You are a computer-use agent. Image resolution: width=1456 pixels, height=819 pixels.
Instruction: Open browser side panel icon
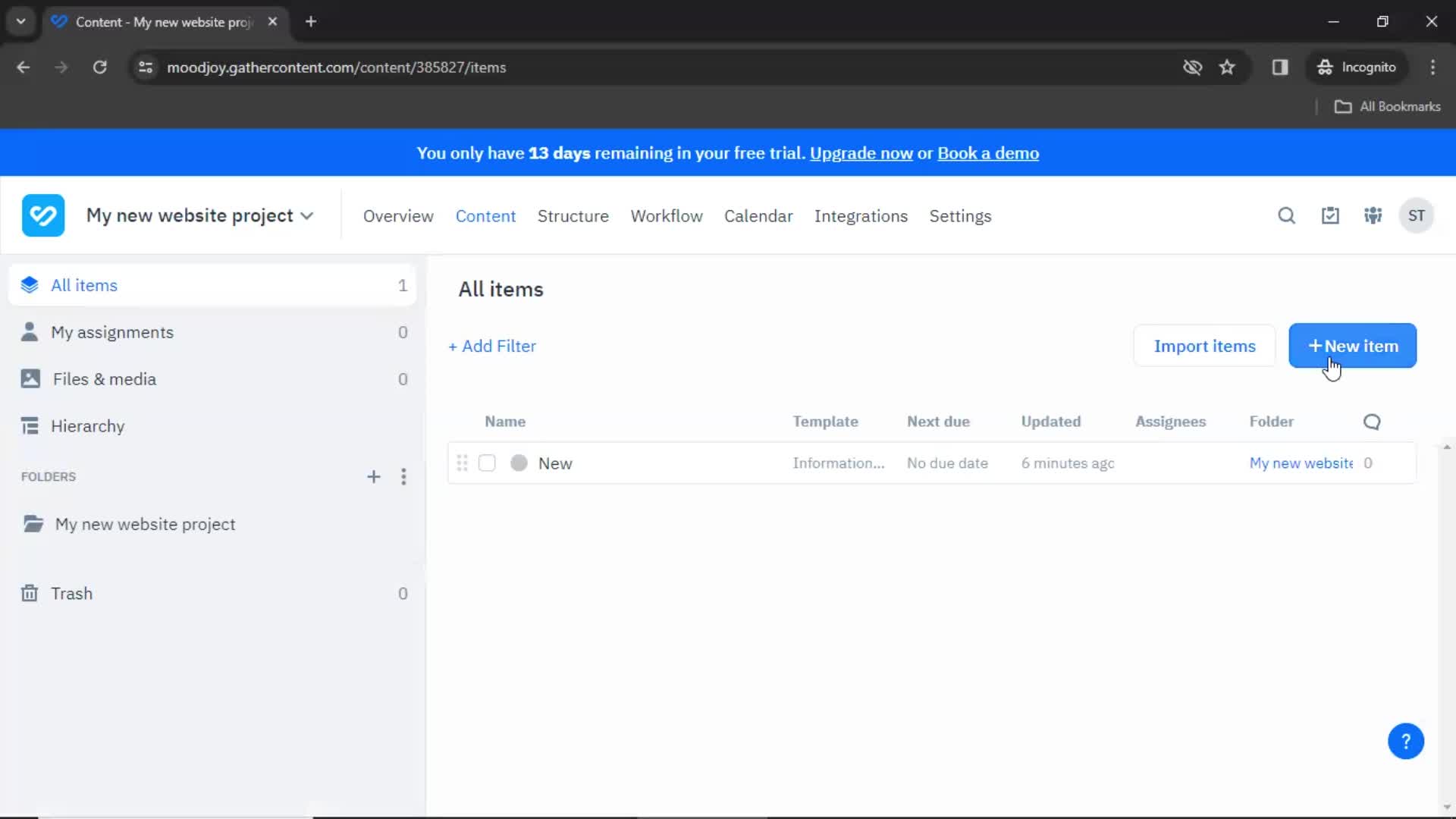click(x=1280, y=67)
